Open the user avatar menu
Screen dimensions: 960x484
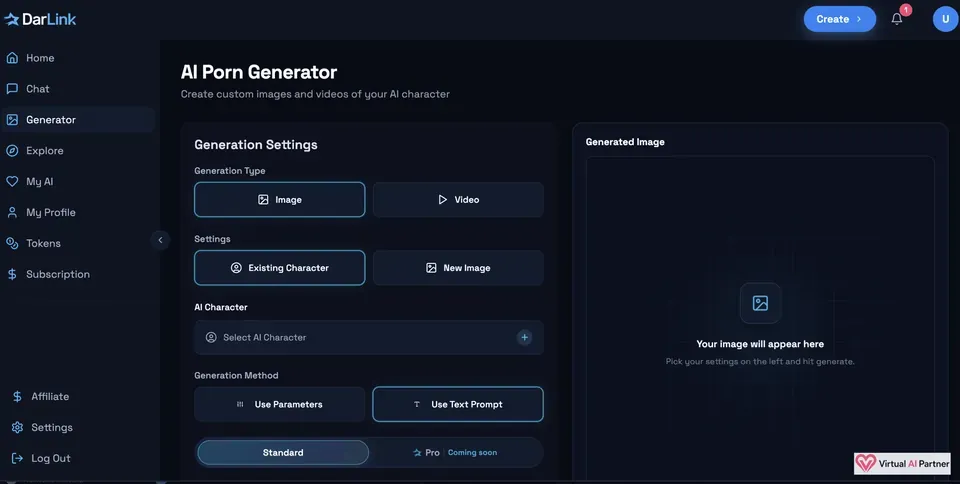945,19
